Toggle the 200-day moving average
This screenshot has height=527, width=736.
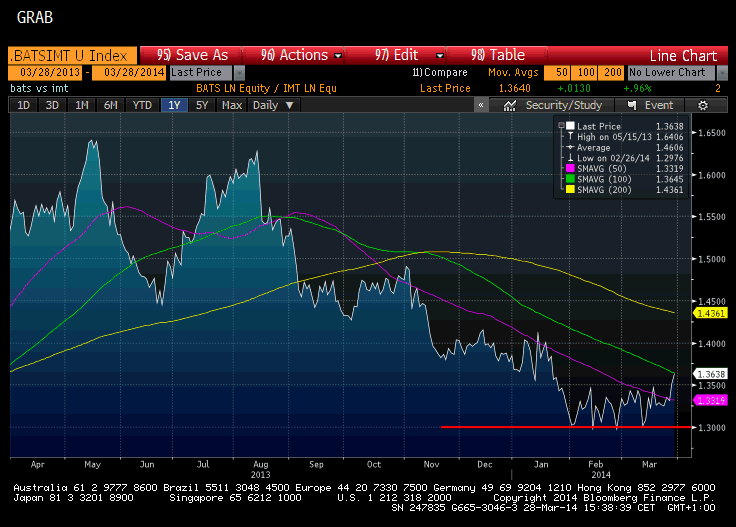point(612,73)
